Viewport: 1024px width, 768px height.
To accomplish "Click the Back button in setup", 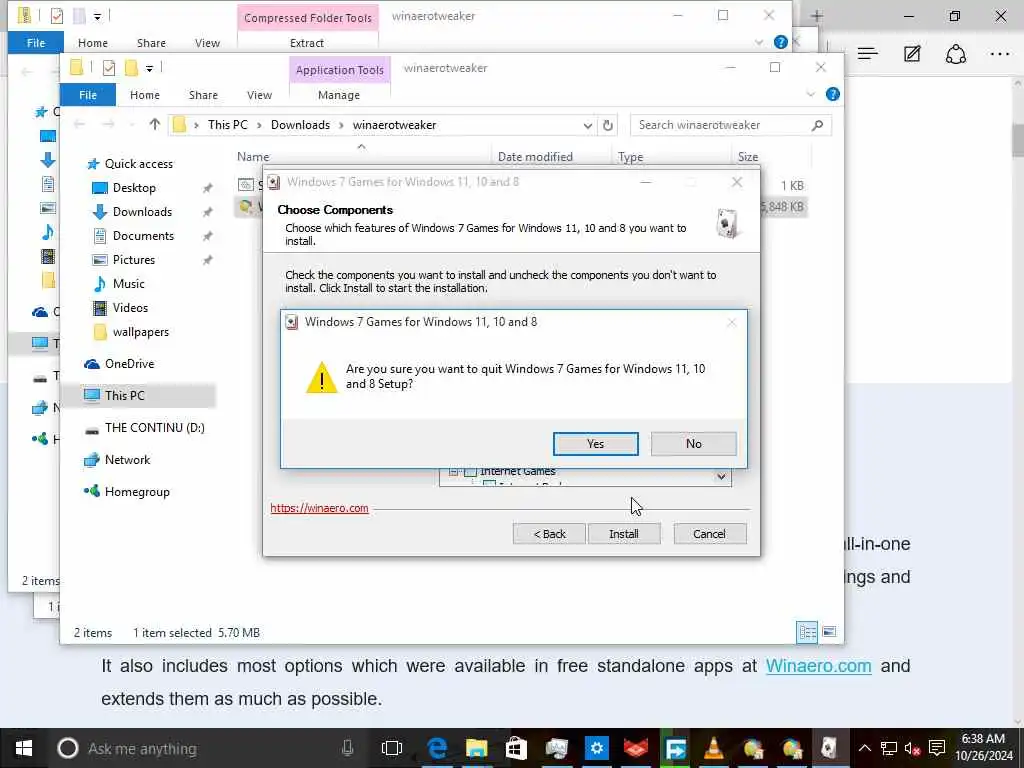I will click(549, 534).
